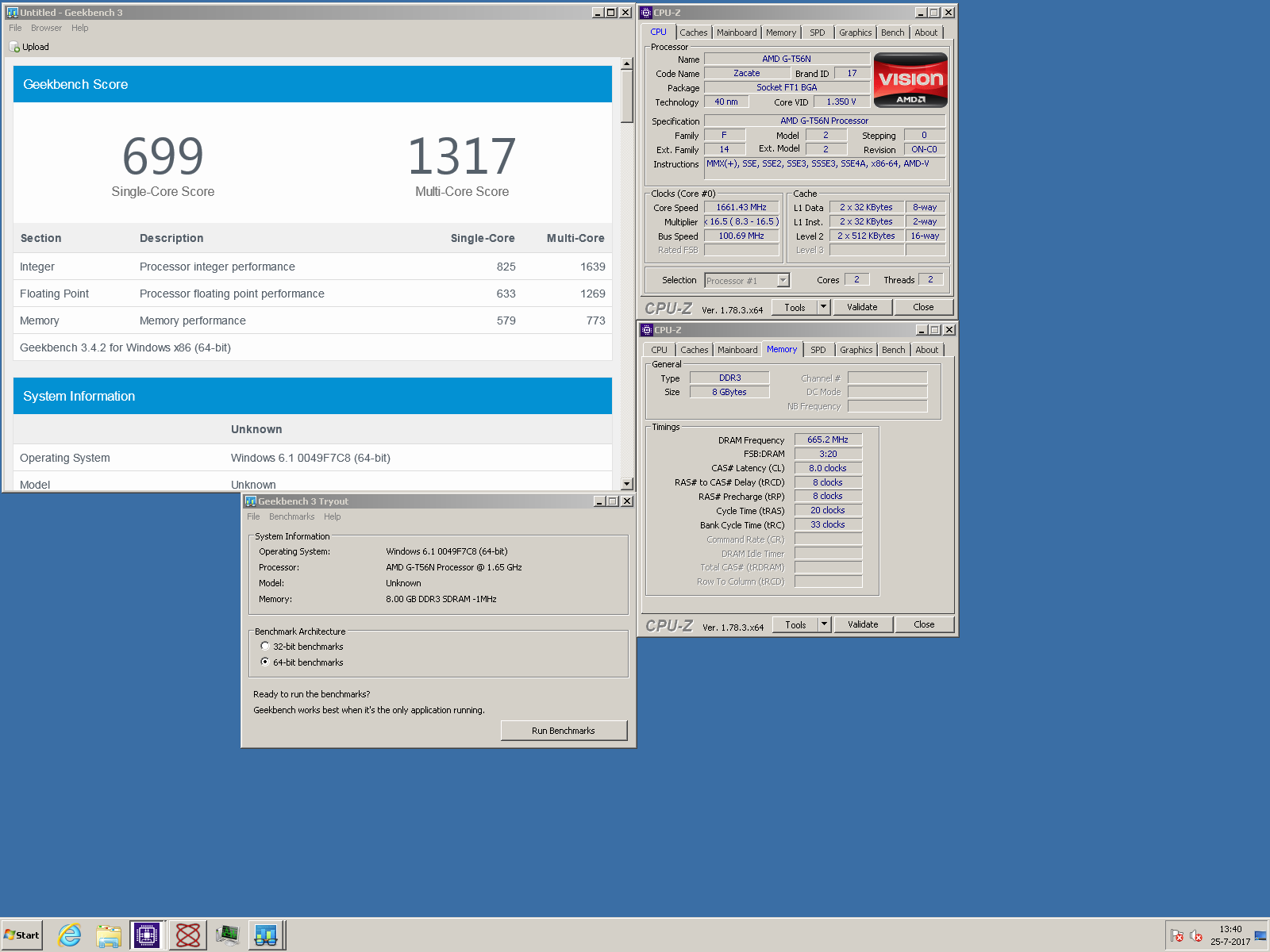
Task: Click Validate button in upper CPU-Z
Action: pyautogui.click(x=862, y=307)
